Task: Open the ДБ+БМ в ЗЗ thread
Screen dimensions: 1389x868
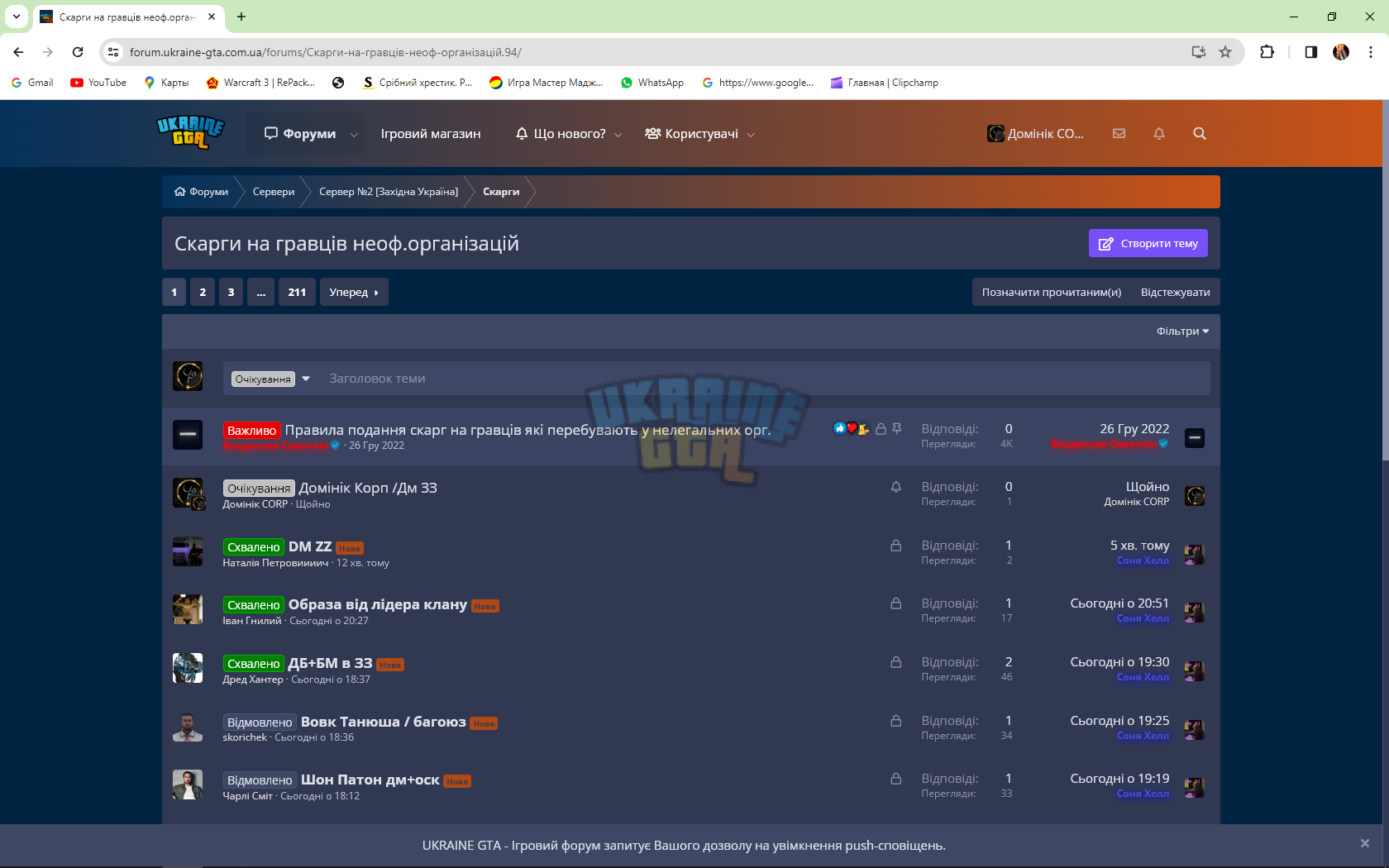Action: [x=330, y=663]
